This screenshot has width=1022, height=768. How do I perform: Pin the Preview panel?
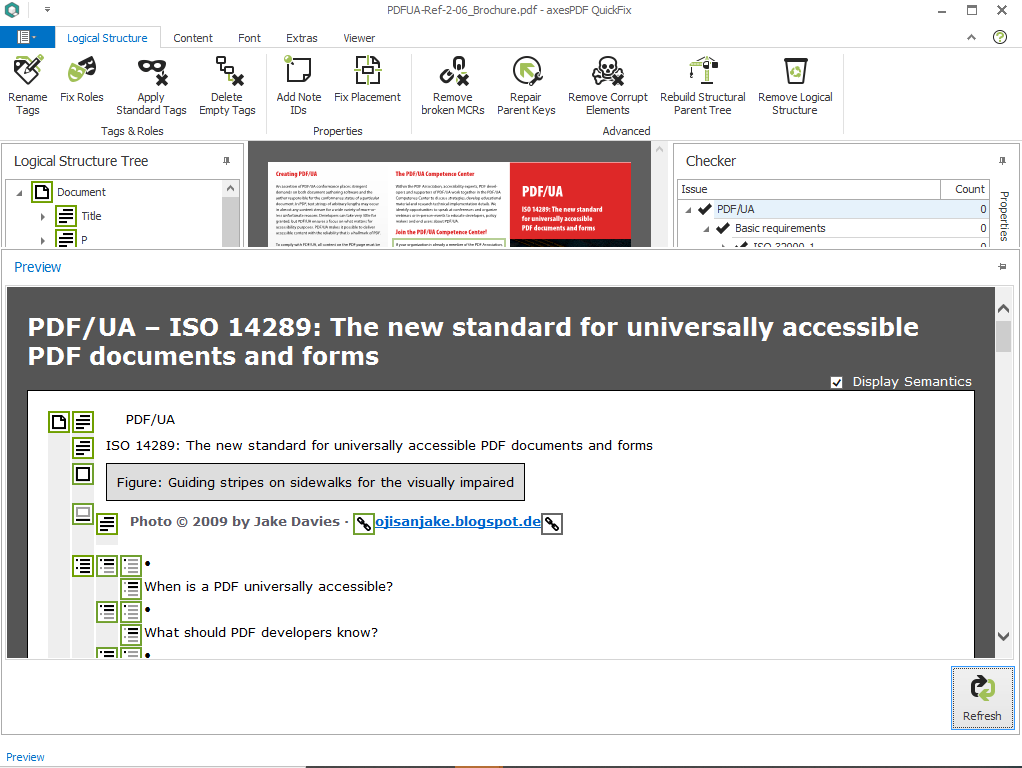tap(1002, 267)
